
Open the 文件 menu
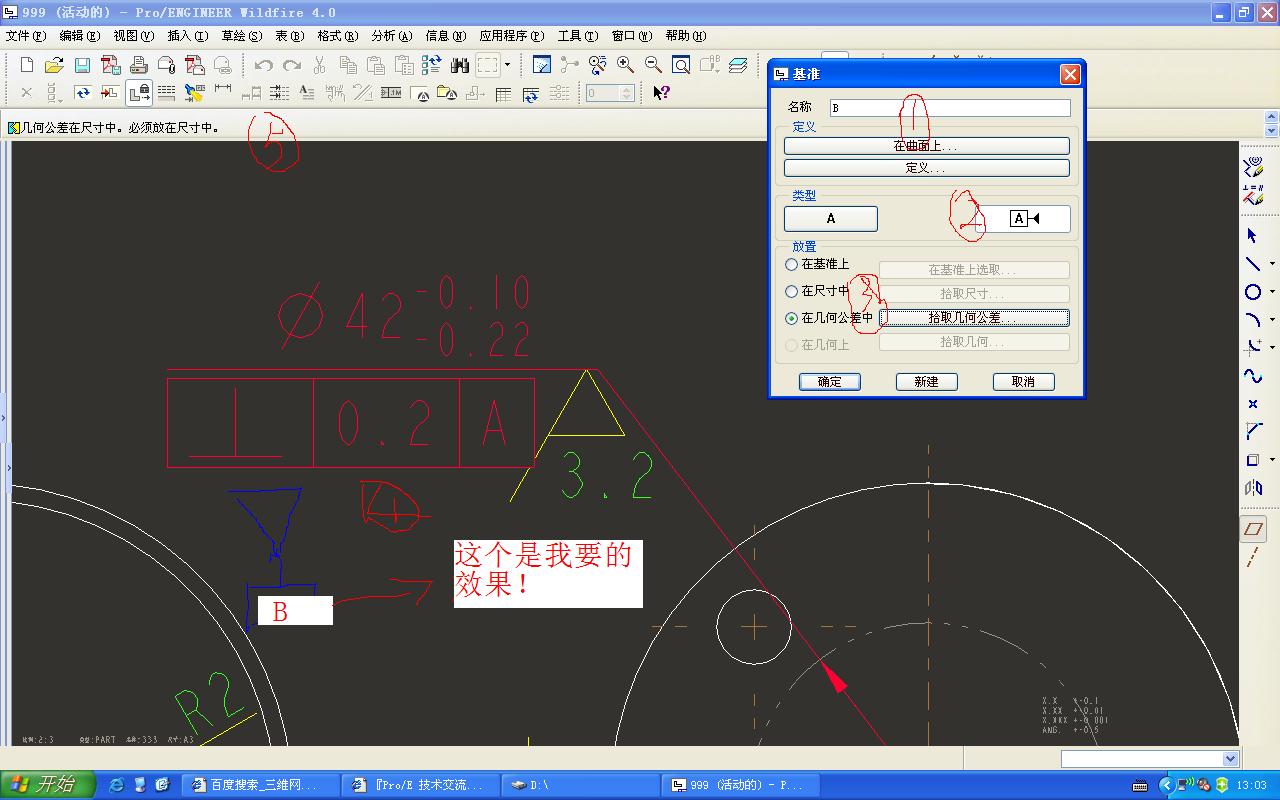pyautogui.click(x=26, y=36)
